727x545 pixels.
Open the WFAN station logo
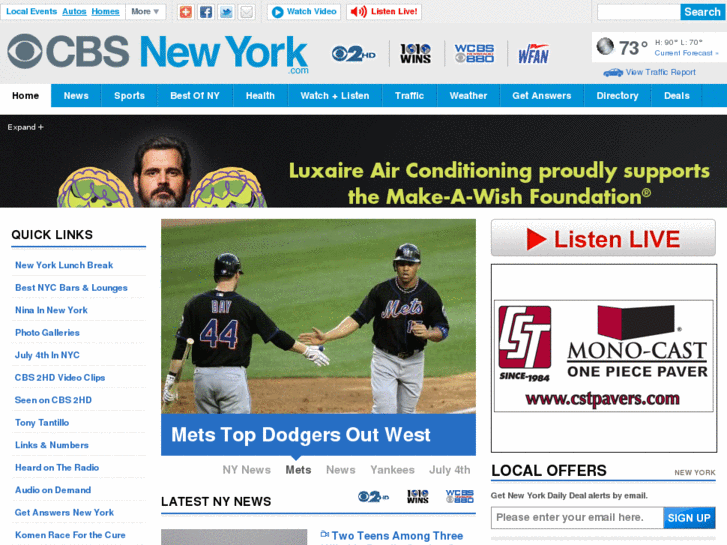[x=534, y=54]
